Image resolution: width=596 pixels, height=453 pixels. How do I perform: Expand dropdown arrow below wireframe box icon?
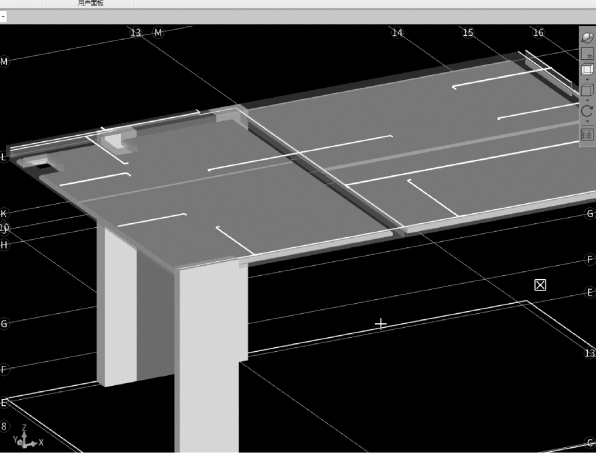click(587, 79)
